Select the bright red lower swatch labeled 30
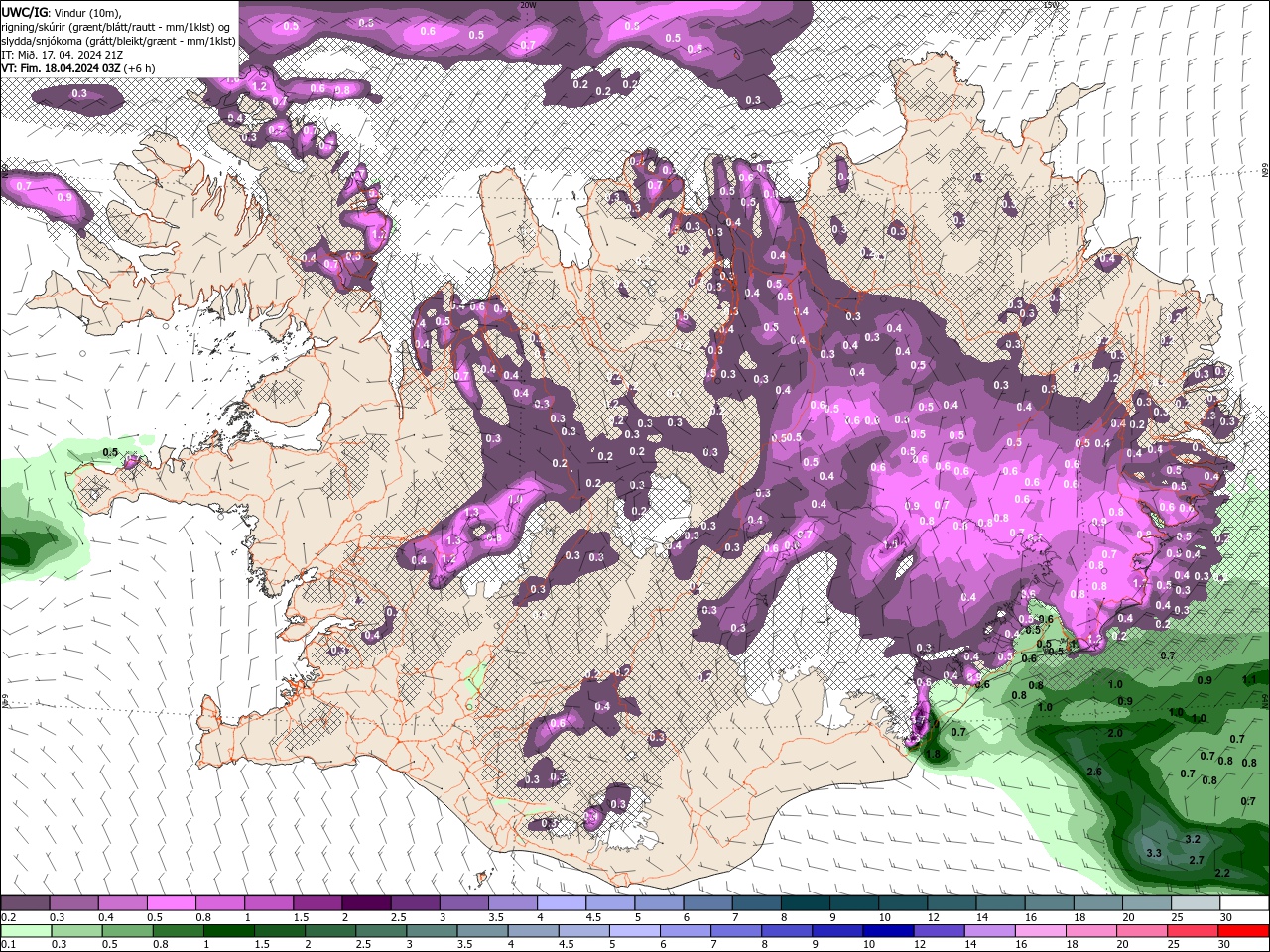This screenshot has height=952, width=1270. pos(1244,931)
